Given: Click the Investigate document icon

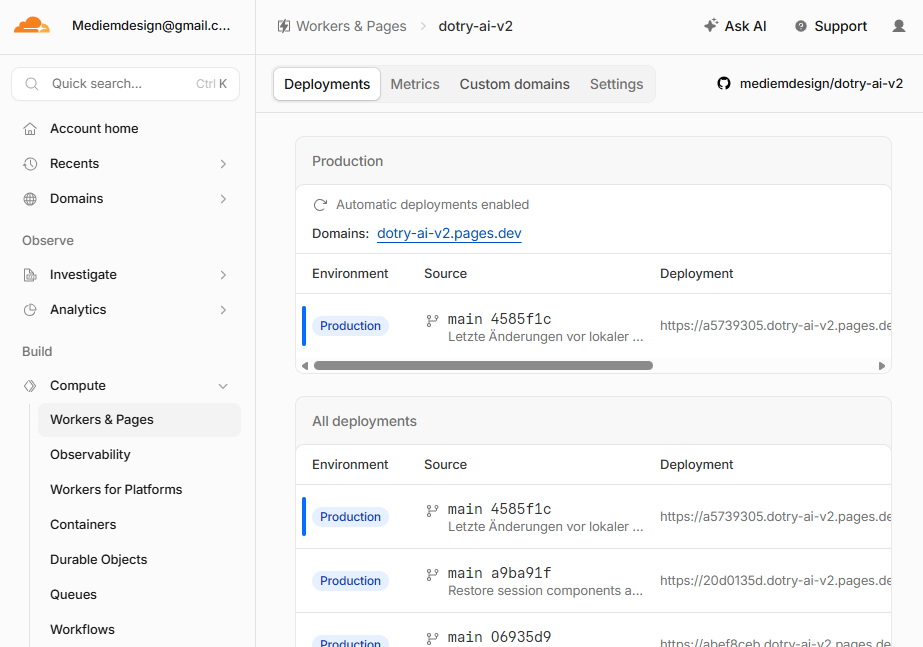Looking at the screenshot, I should tap(30, 275).
